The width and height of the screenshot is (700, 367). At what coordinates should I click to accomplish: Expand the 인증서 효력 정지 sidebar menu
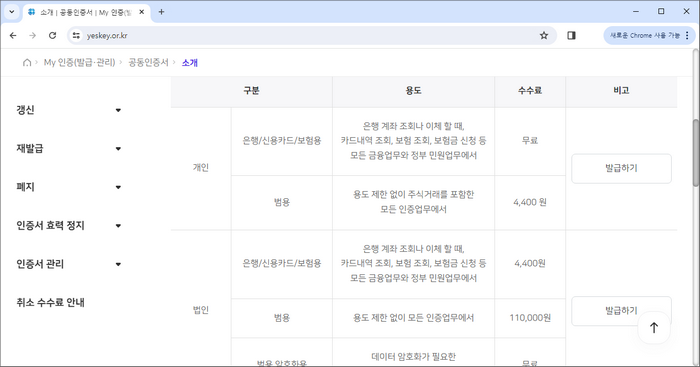[x=69, y=225]
